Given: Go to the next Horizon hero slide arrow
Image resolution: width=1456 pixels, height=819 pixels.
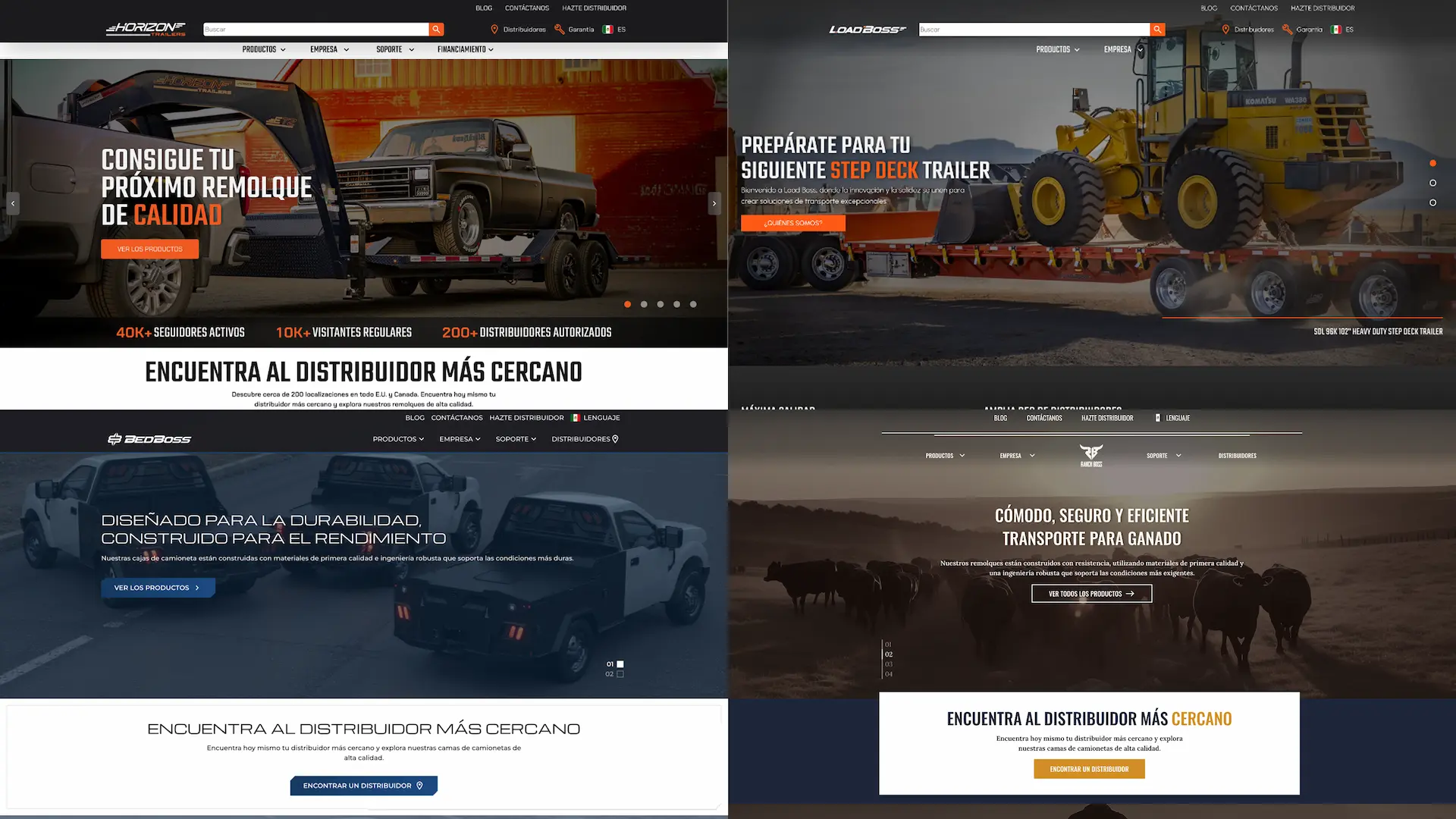Looking at the screenshot, I should pyautogui.click(x=714, y=203).
